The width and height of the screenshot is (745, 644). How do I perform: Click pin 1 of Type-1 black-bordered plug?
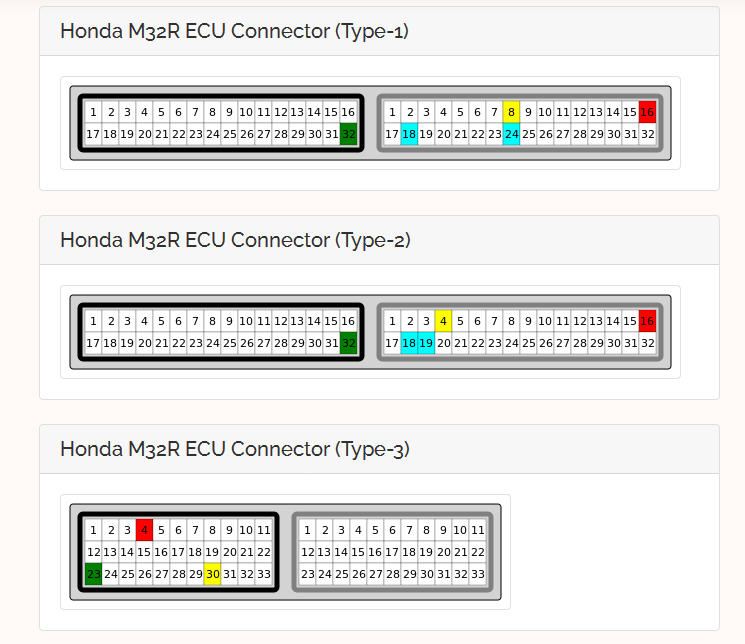(93, 112)
